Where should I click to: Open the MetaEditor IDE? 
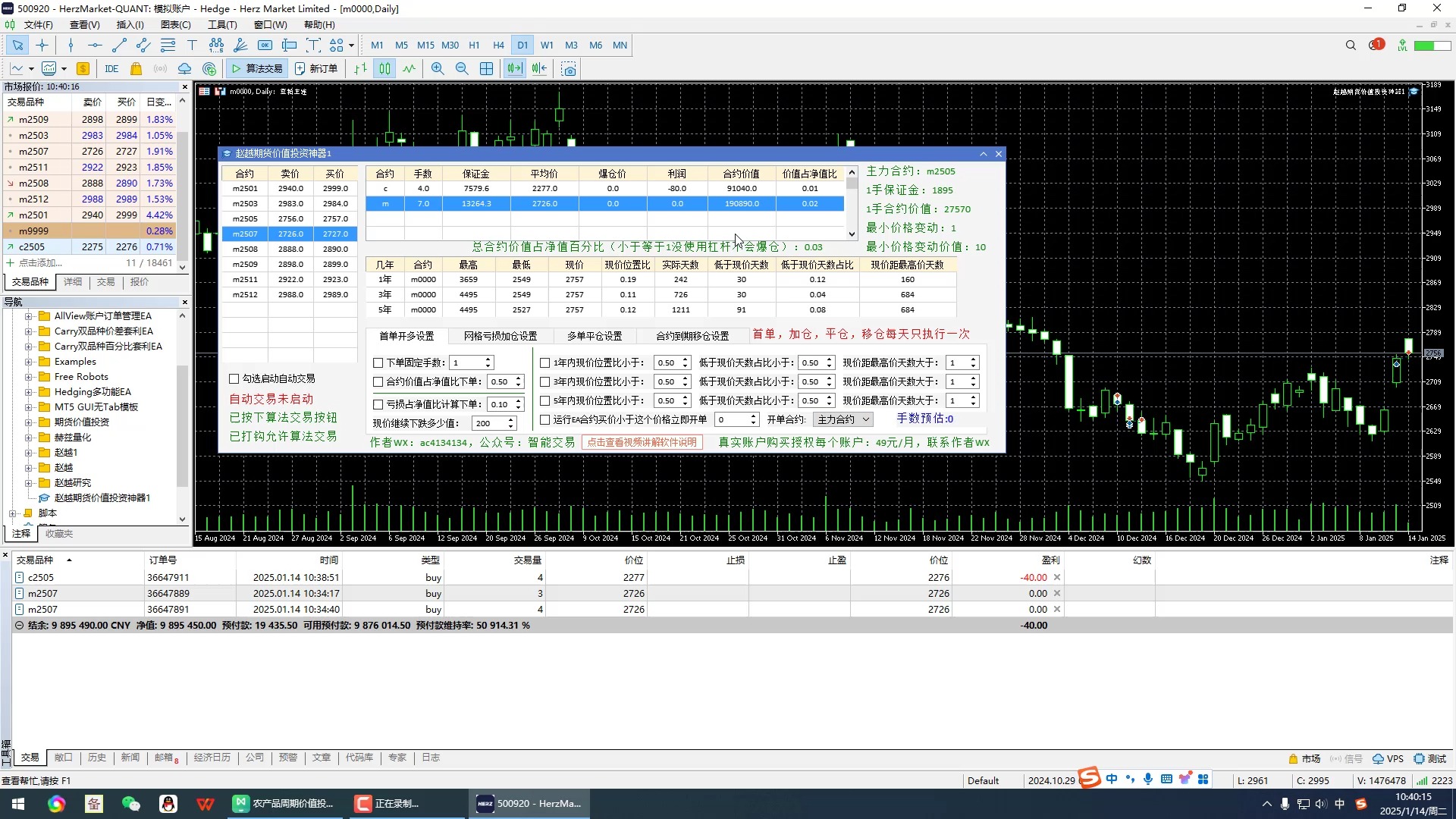(x=111, y=69)
